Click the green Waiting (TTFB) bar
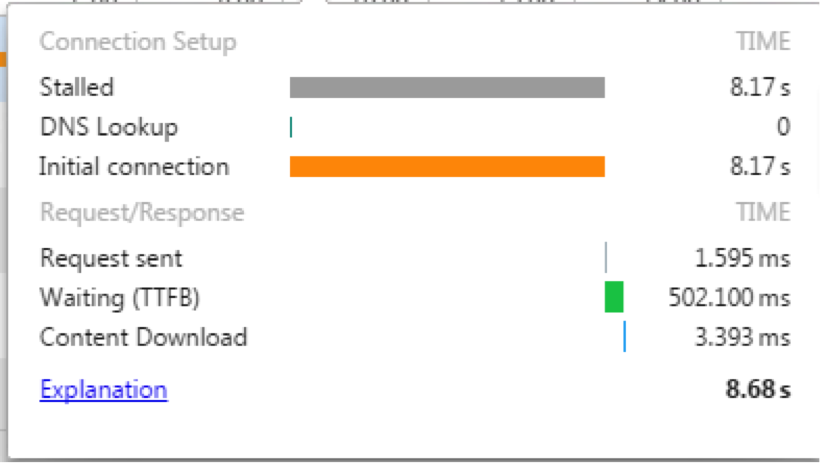Image resolution: width=820 pixels, height=463 pixels. tap(614, 297)
